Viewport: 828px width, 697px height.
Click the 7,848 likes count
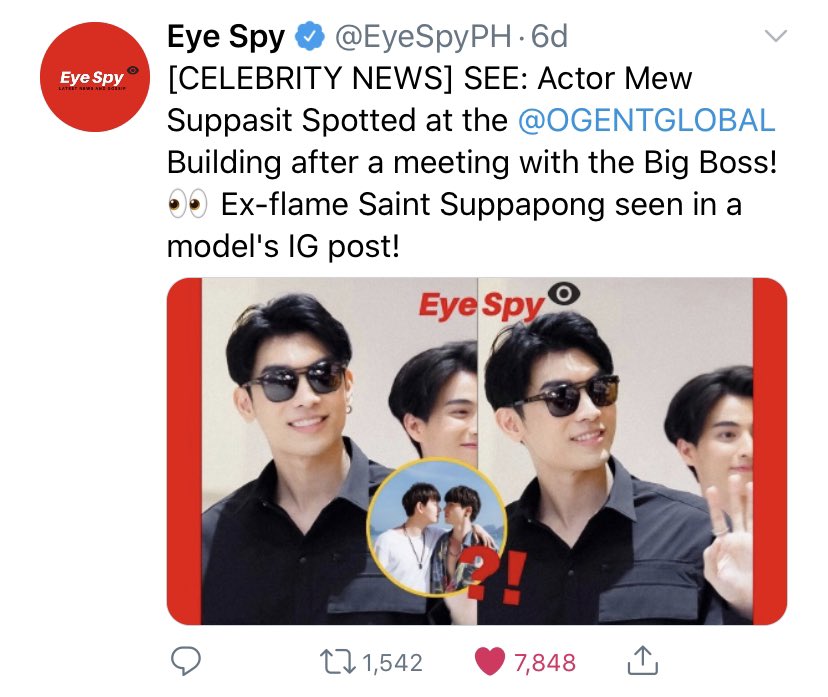coord(544,663)
